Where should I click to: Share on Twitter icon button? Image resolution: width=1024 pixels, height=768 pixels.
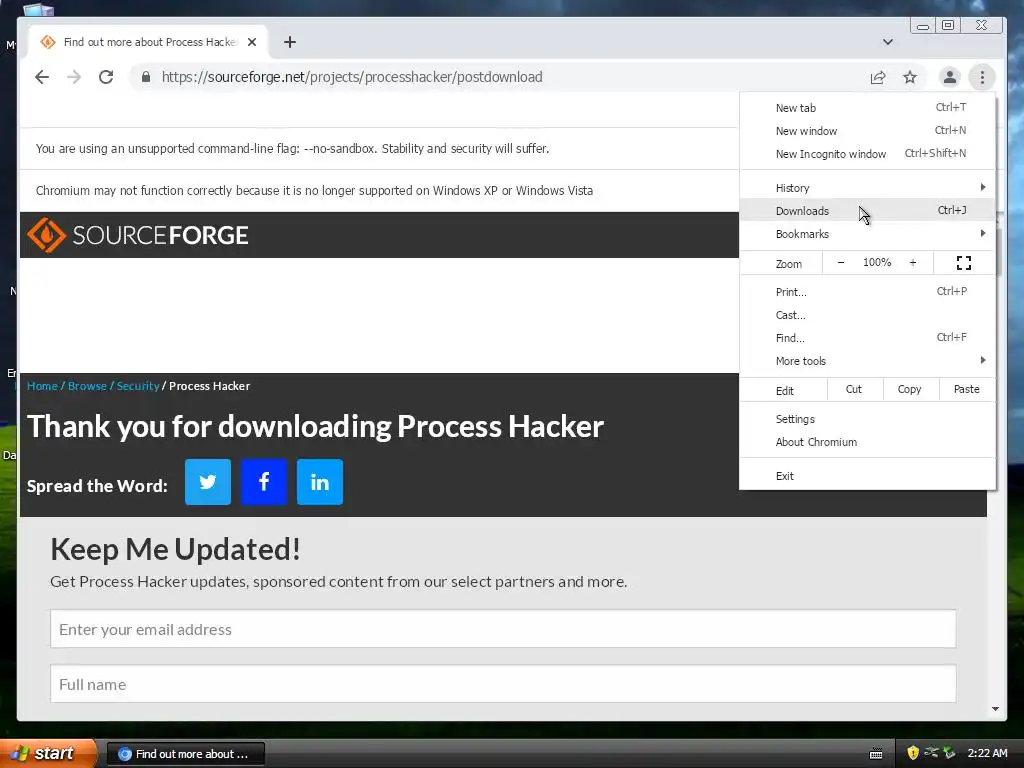[208, 482]
